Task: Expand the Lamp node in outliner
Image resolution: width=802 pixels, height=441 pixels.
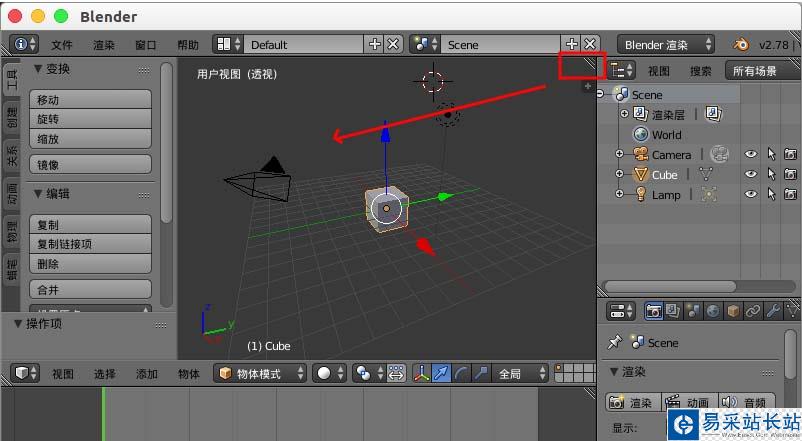Action: (x=619, y=194)
